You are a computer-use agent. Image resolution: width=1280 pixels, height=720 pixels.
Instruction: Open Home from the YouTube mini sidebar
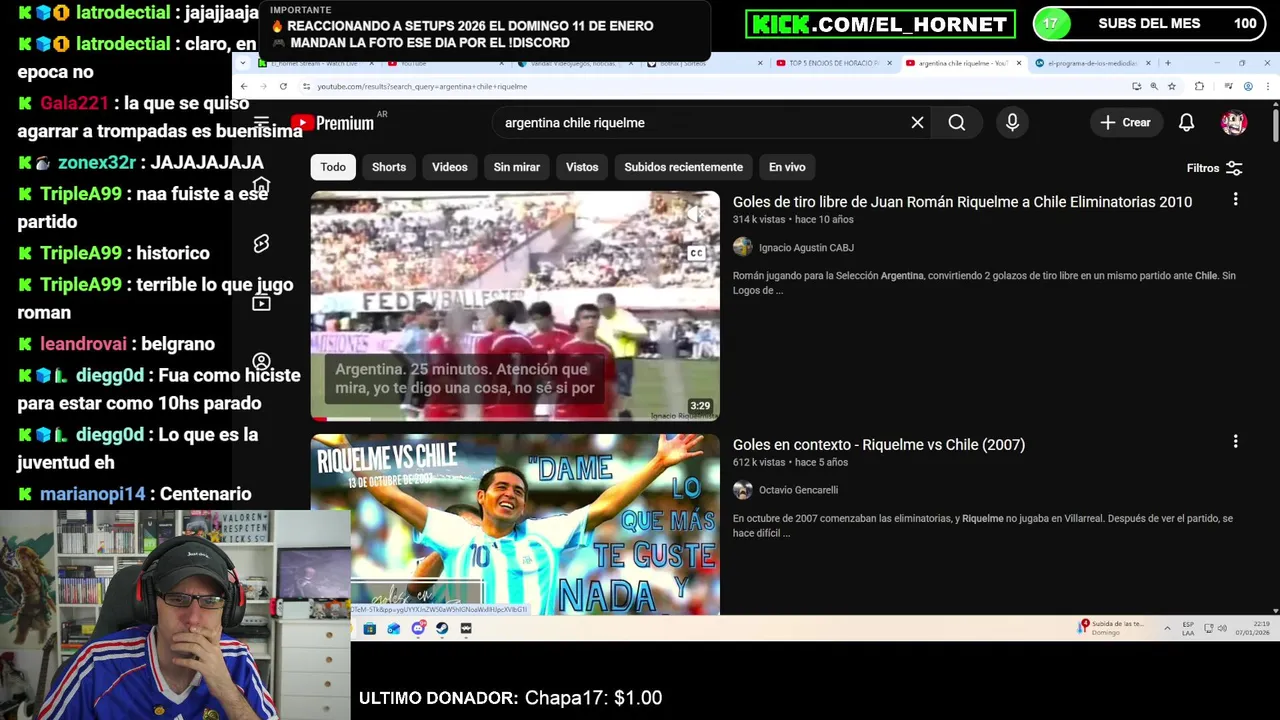261,186
